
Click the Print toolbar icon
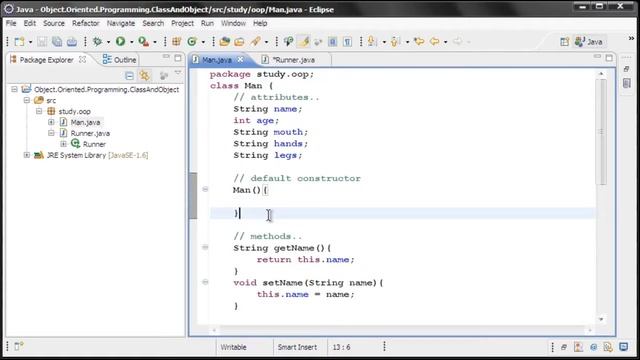[72, 42]
